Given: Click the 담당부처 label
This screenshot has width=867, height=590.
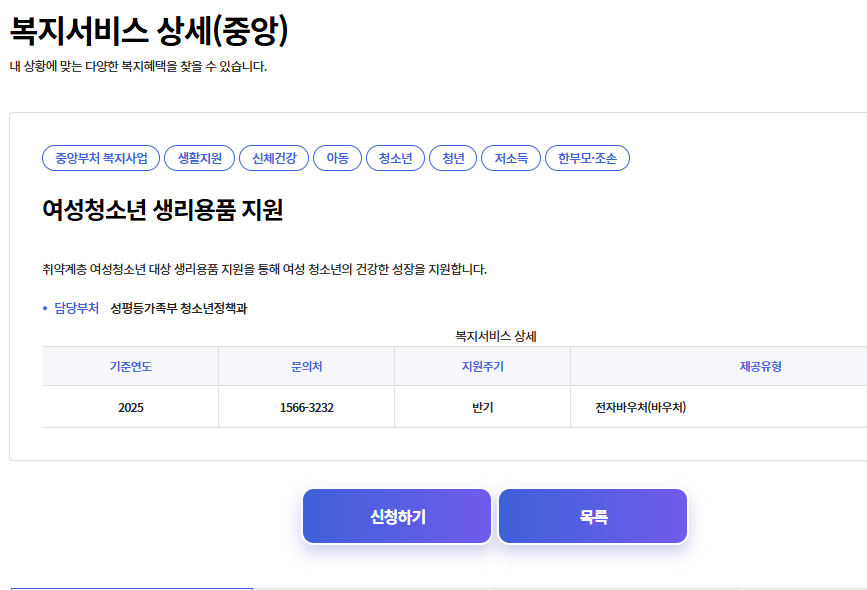Looking at the screenshot, I should [x=76, y=308].
